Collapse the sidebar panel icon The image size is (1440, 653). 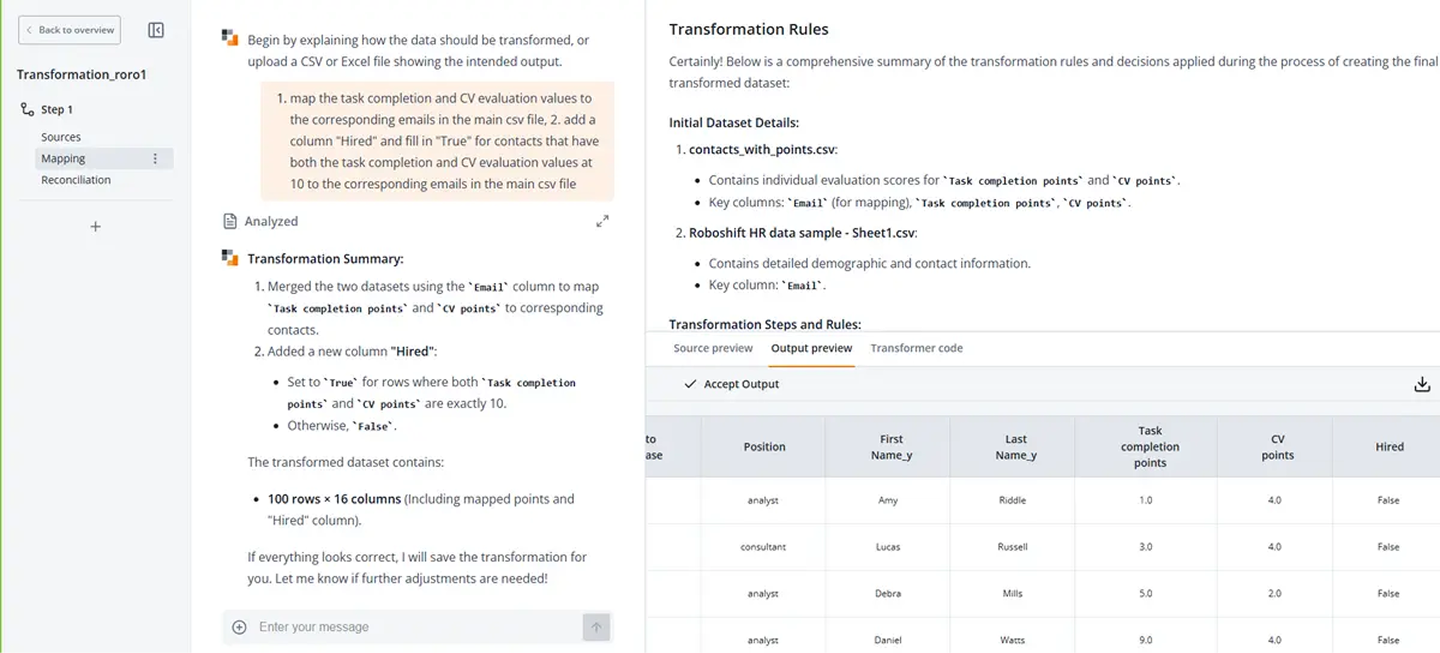(x=156, y=30)
